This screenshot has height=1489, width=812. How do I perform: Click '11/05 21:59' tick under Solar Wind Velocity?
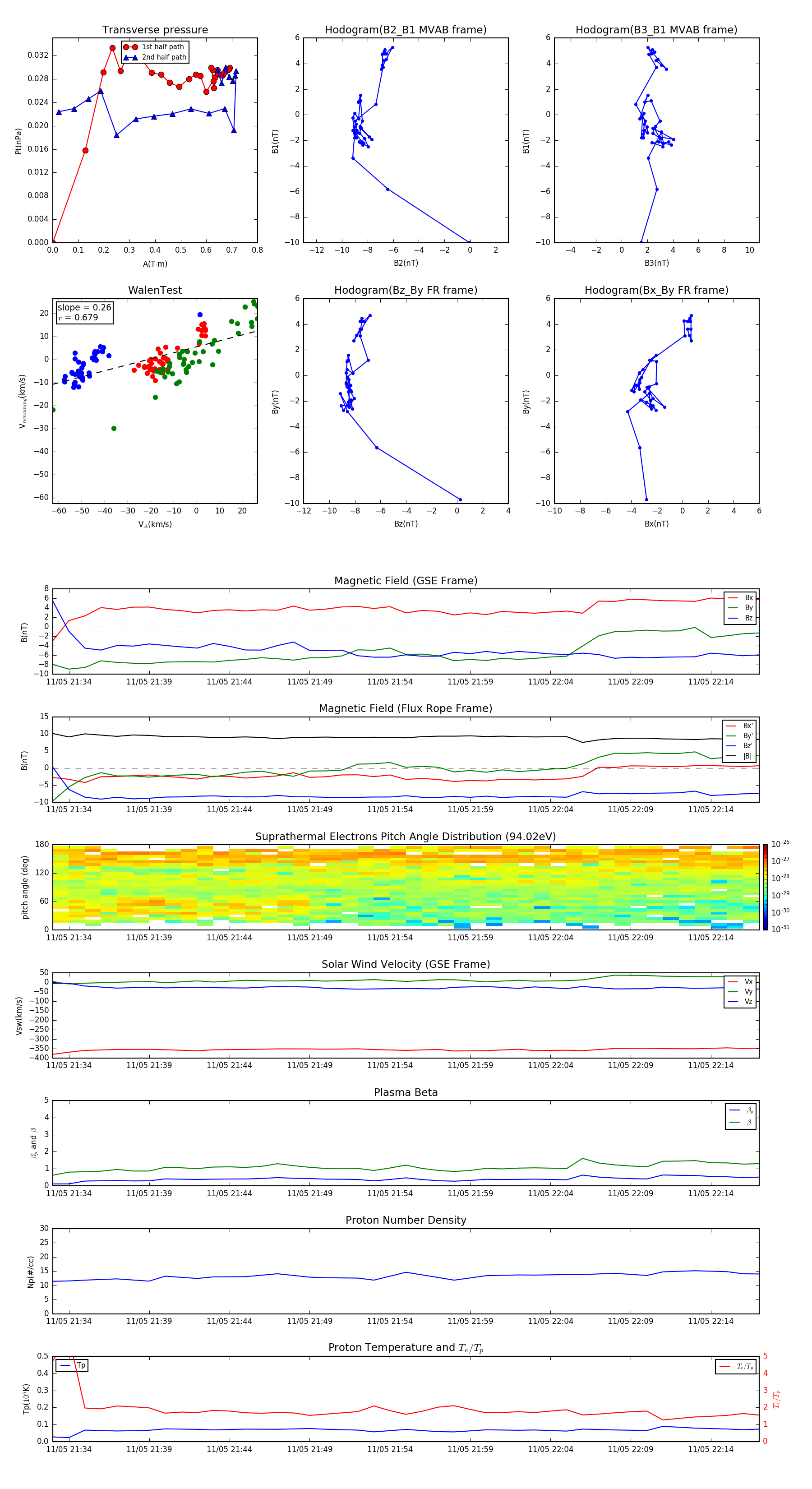[470, 1065]
